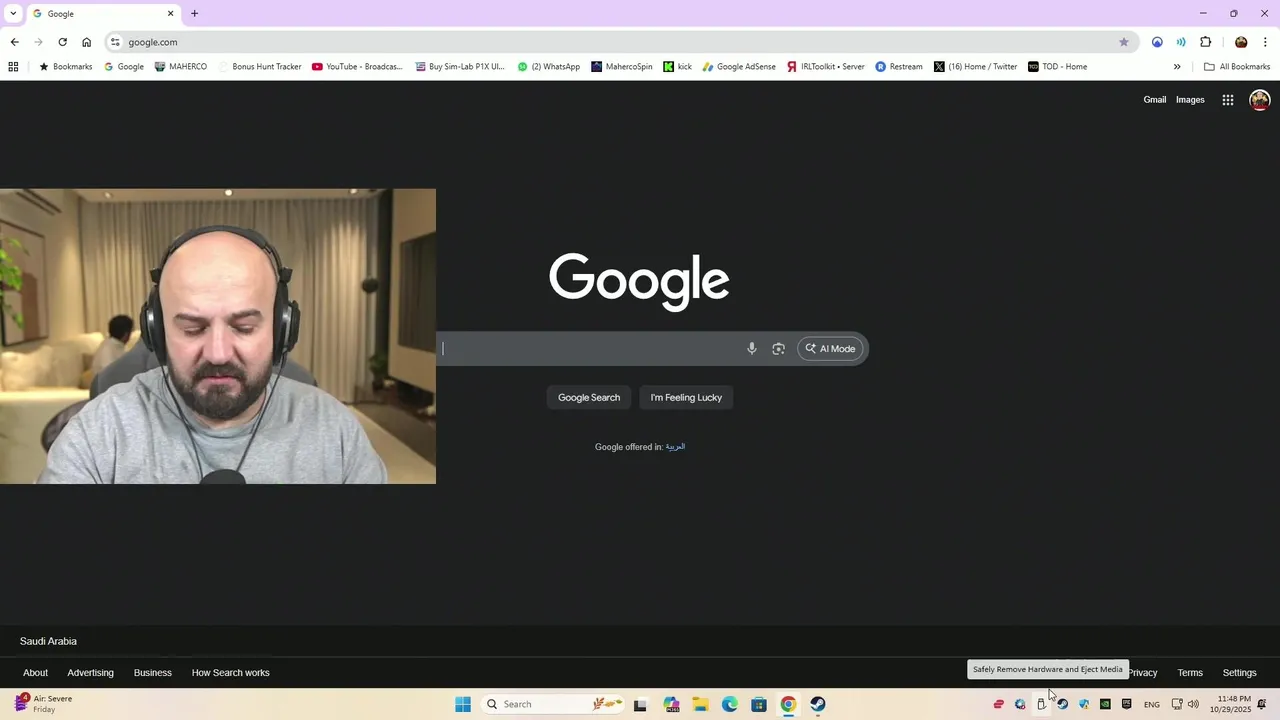Image resolution: width=1280 pixels, height=720 pixels.
Task: Open the NVIDIA tray icon
Action: tap(1105, 704)
